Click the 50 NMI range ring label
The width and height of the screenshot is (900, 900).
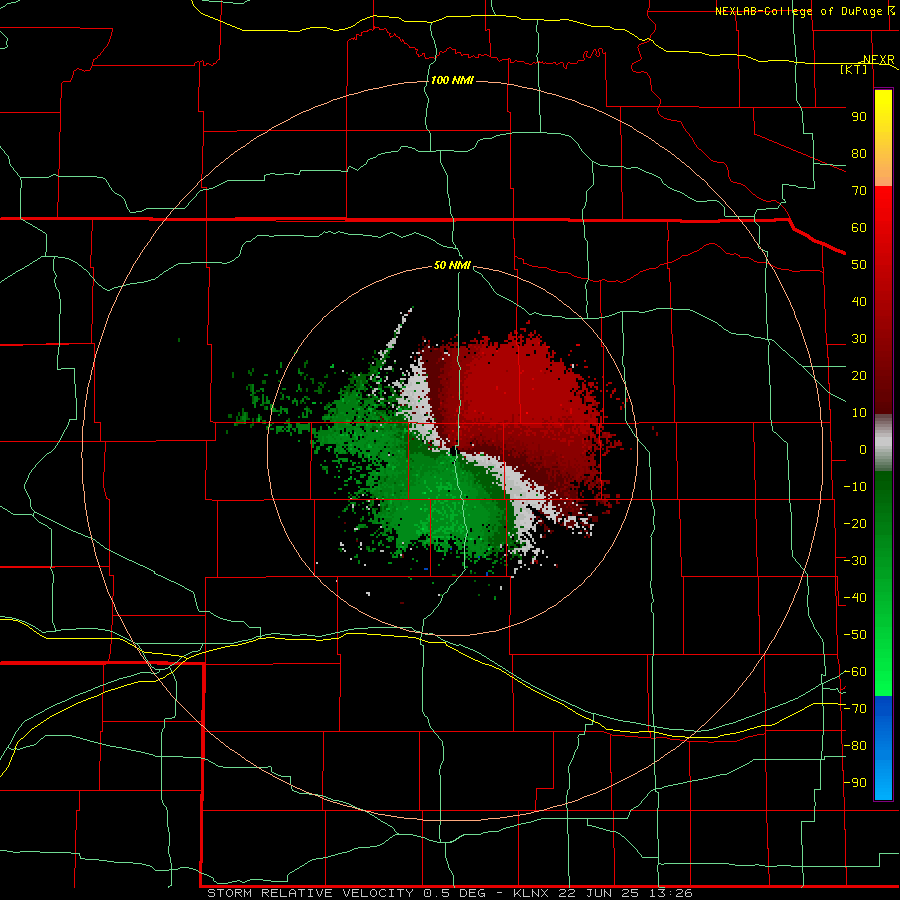point(452,265)
